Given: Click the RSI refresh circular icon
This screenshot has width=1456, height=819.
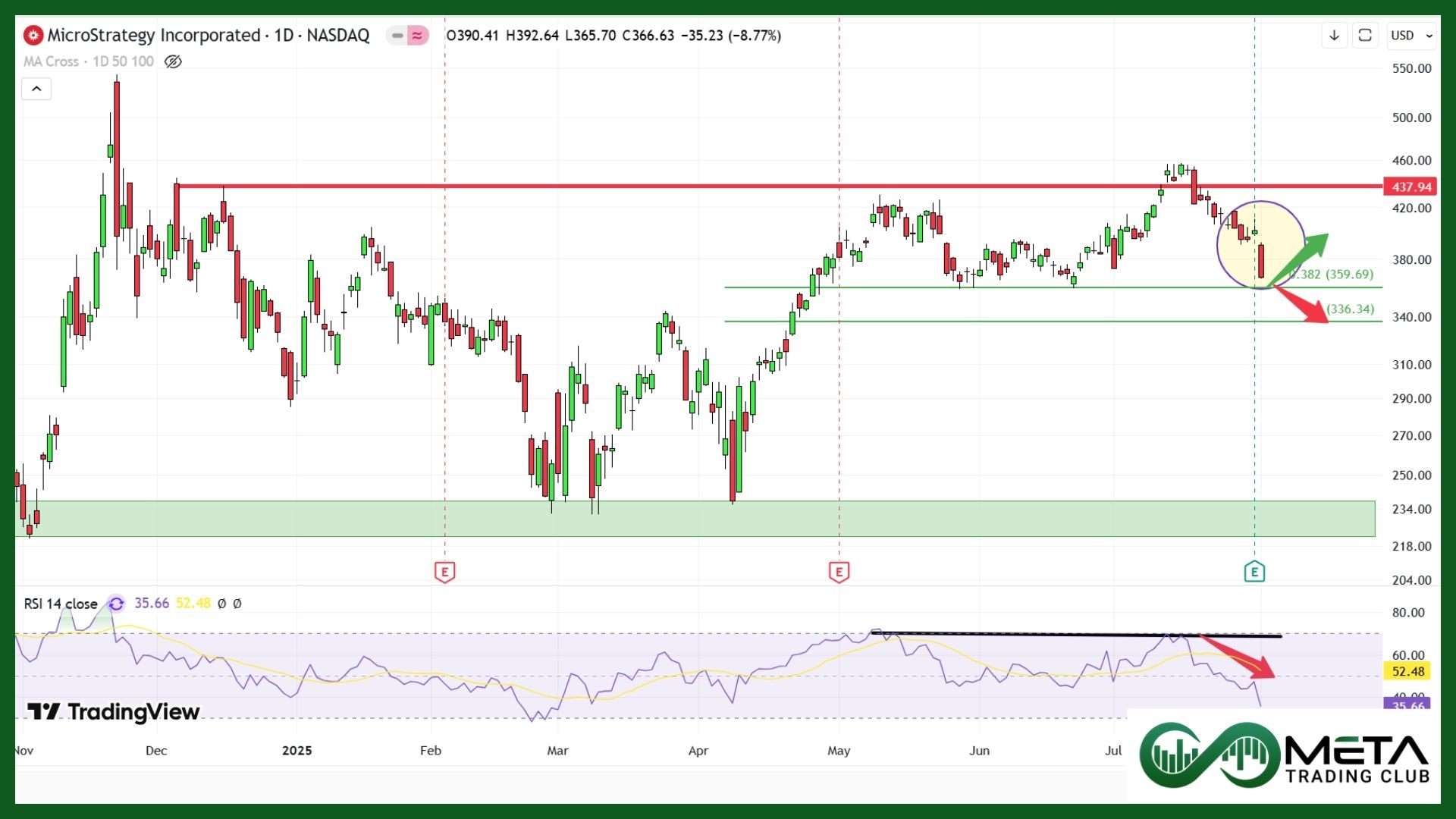Looking at the screenshot, I should (116, 604).
